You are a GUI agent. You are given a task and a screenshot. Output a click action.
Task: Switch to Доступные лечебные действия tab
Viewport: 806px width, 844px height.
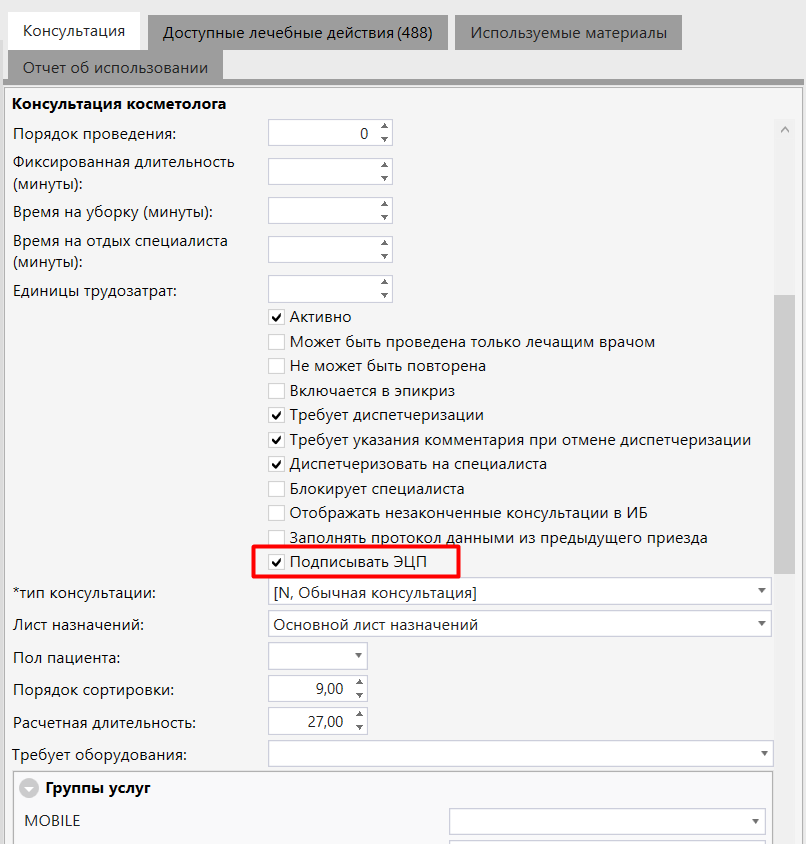point(297,33)
